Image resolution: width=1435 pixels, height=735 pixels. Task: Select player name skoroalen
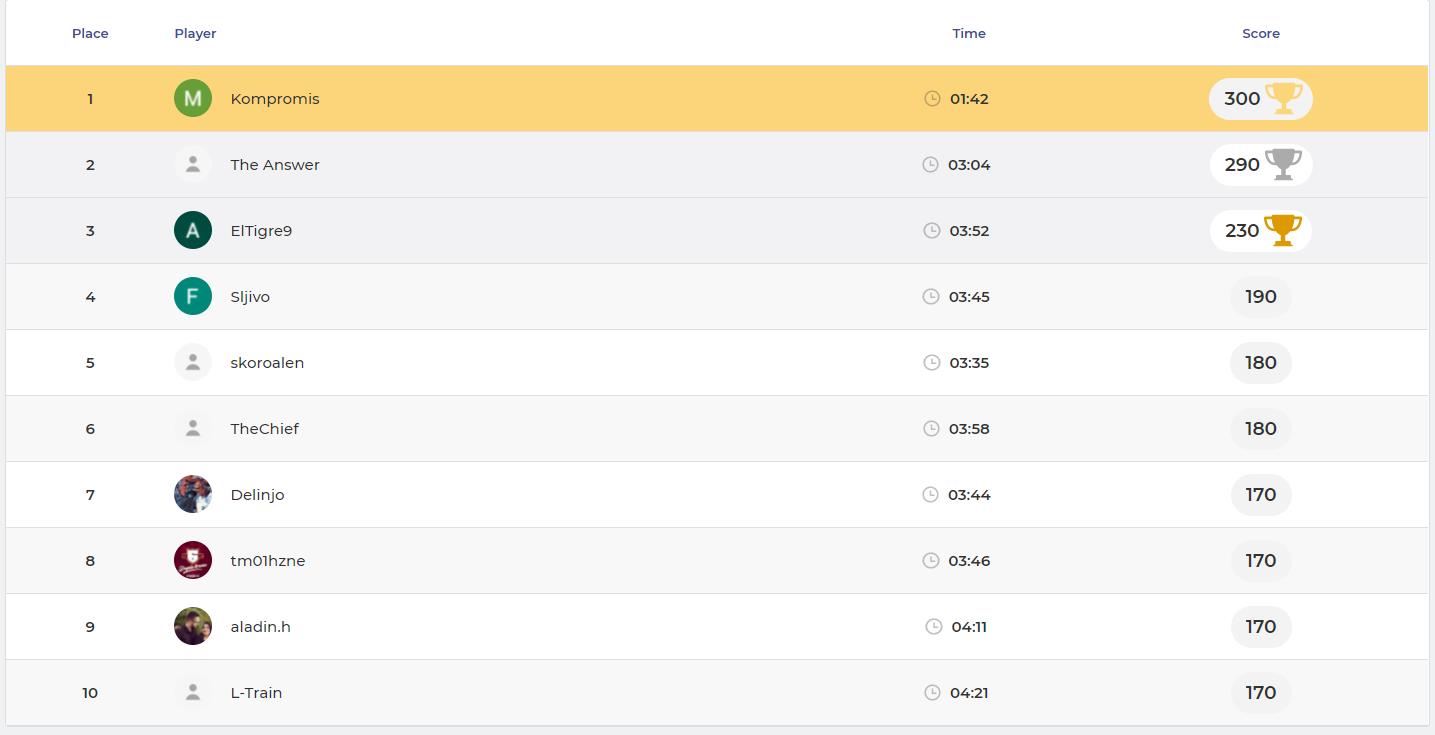(267, 363)
